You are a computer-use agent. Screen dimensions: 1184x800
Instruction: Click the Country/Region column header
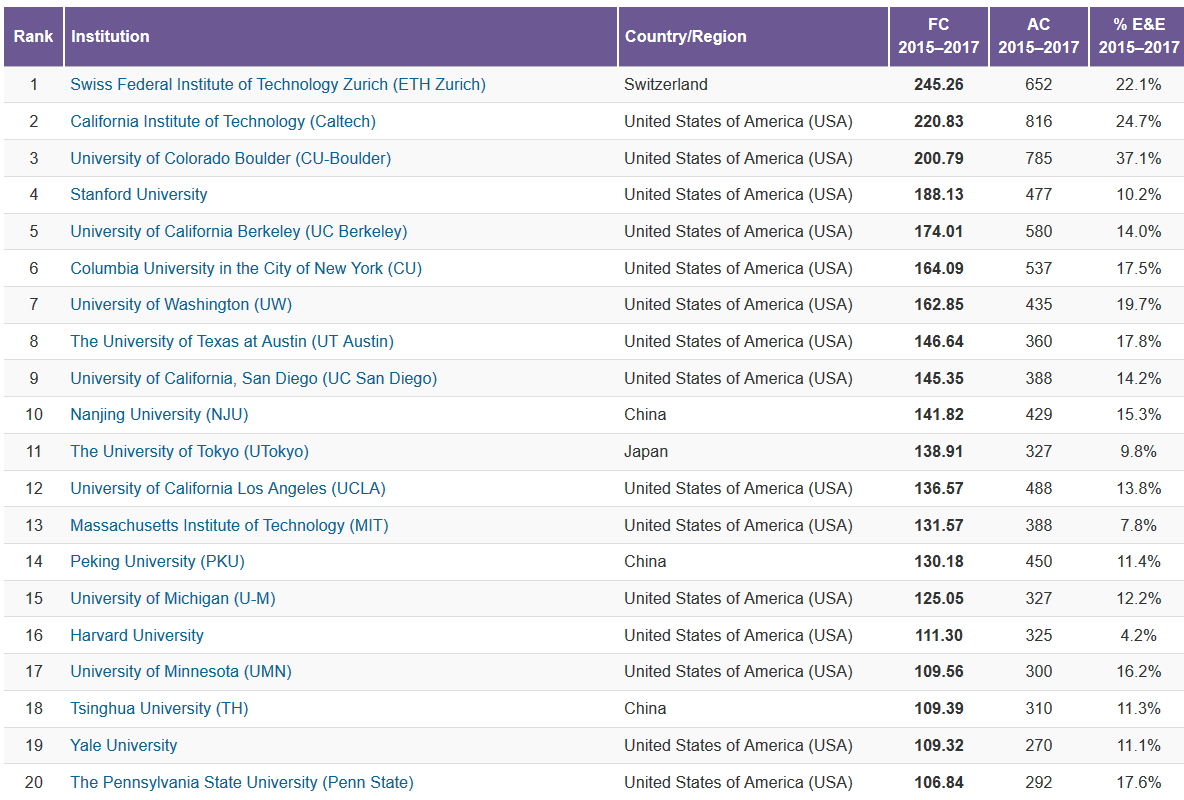754,36
